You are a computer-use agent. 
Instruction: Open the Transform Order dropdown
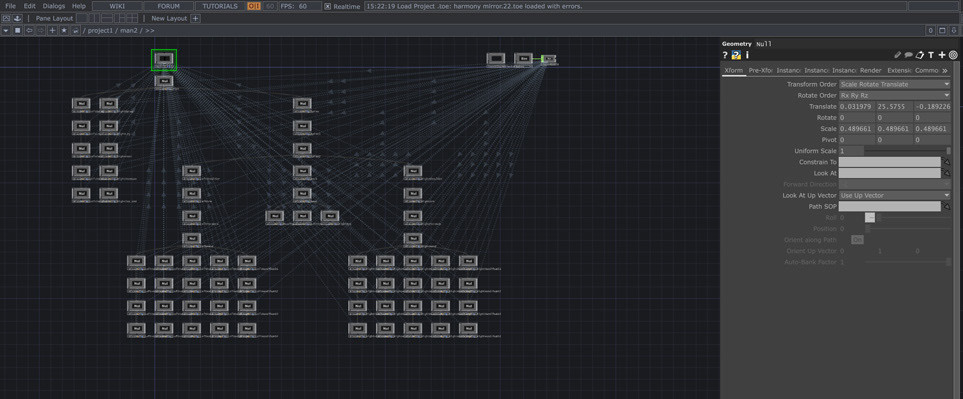click(x=895, y=84)
